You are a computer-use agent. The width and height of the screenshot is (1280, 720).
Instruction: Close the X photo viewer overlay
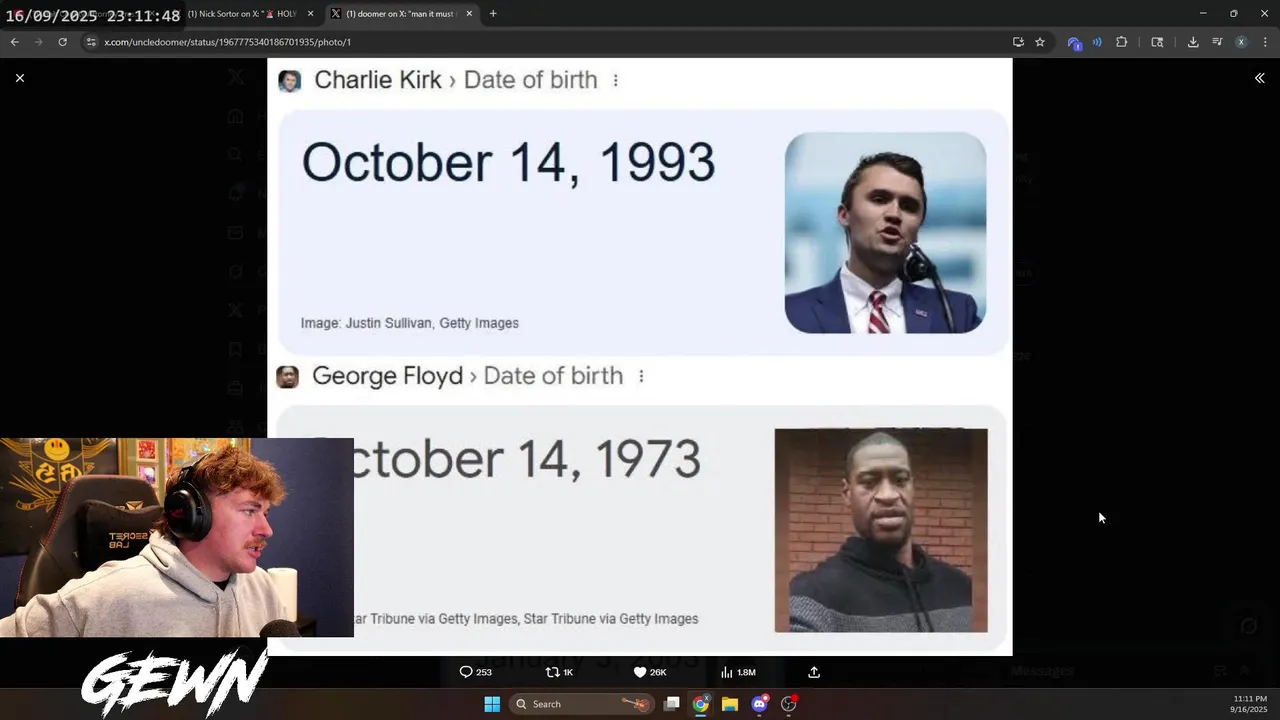(x=19, y=78)
